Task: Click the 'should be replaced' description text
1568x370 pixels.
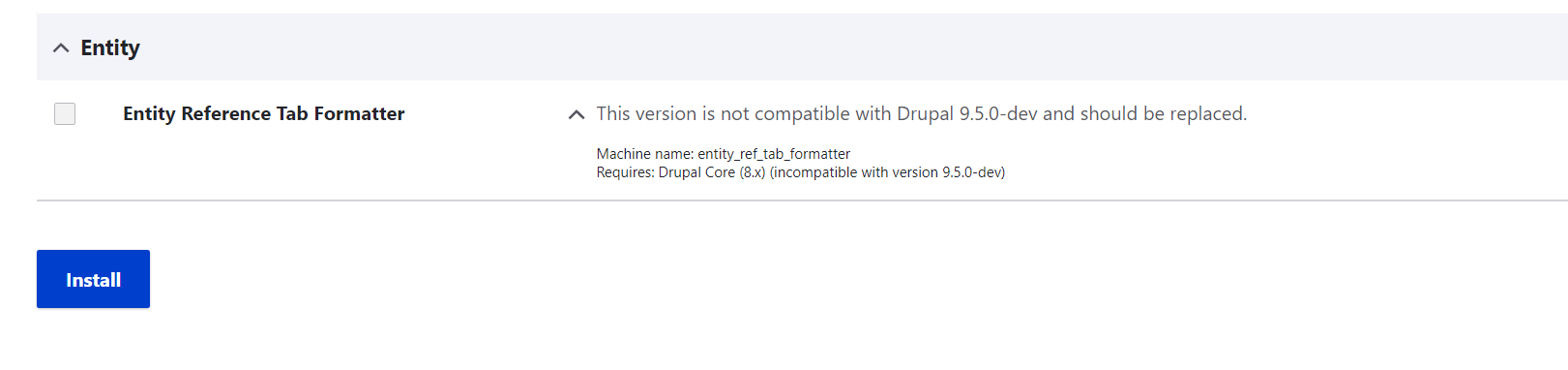Action: coord(1164,113)
